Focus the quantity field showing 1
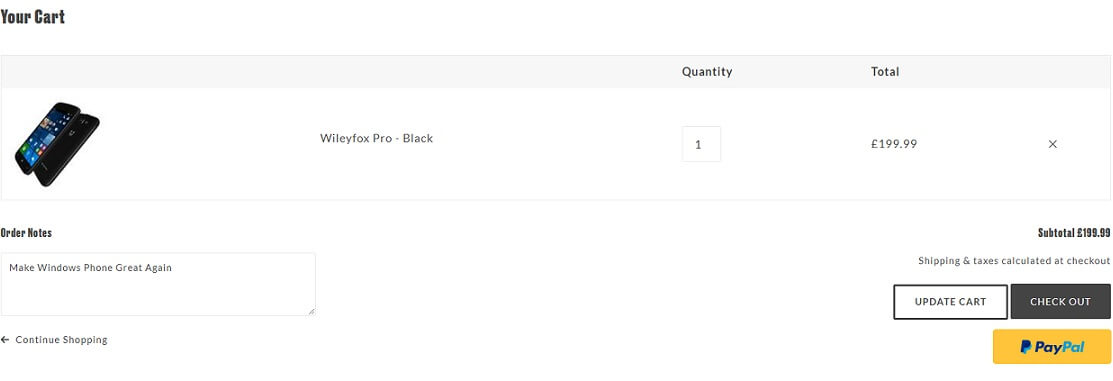Screen dimensions: 1113x381 701,144
